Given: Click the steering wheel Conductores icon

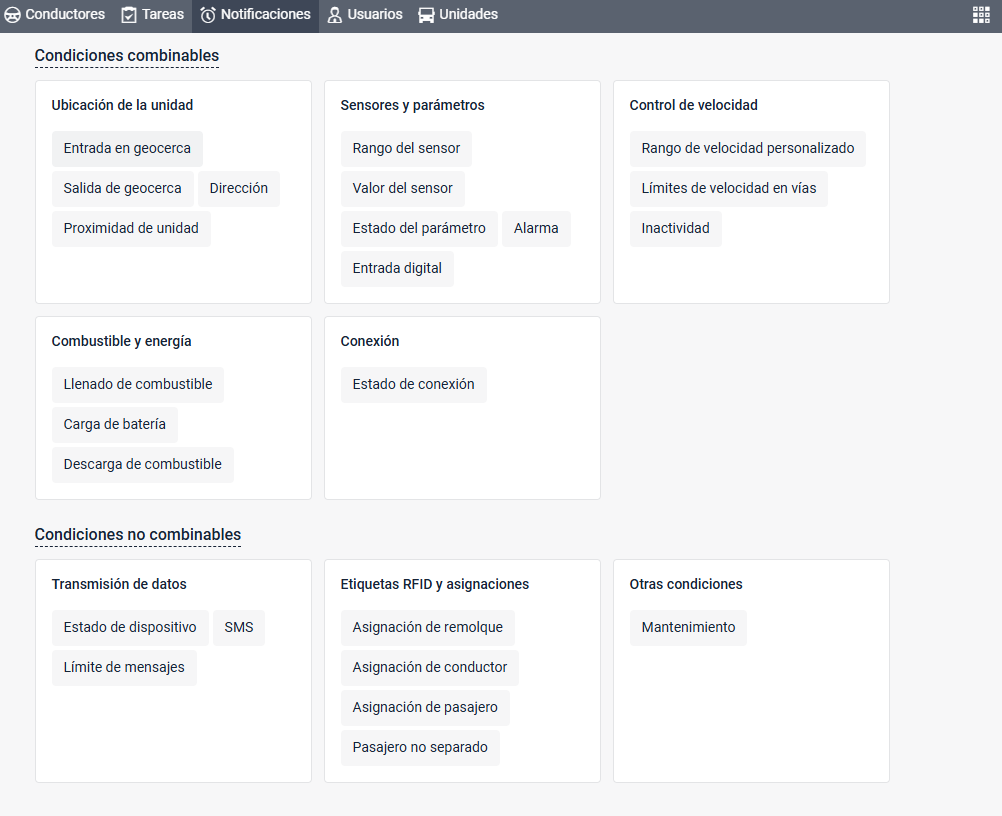Looking at the screenshot, I should click(x=13, y=15).
